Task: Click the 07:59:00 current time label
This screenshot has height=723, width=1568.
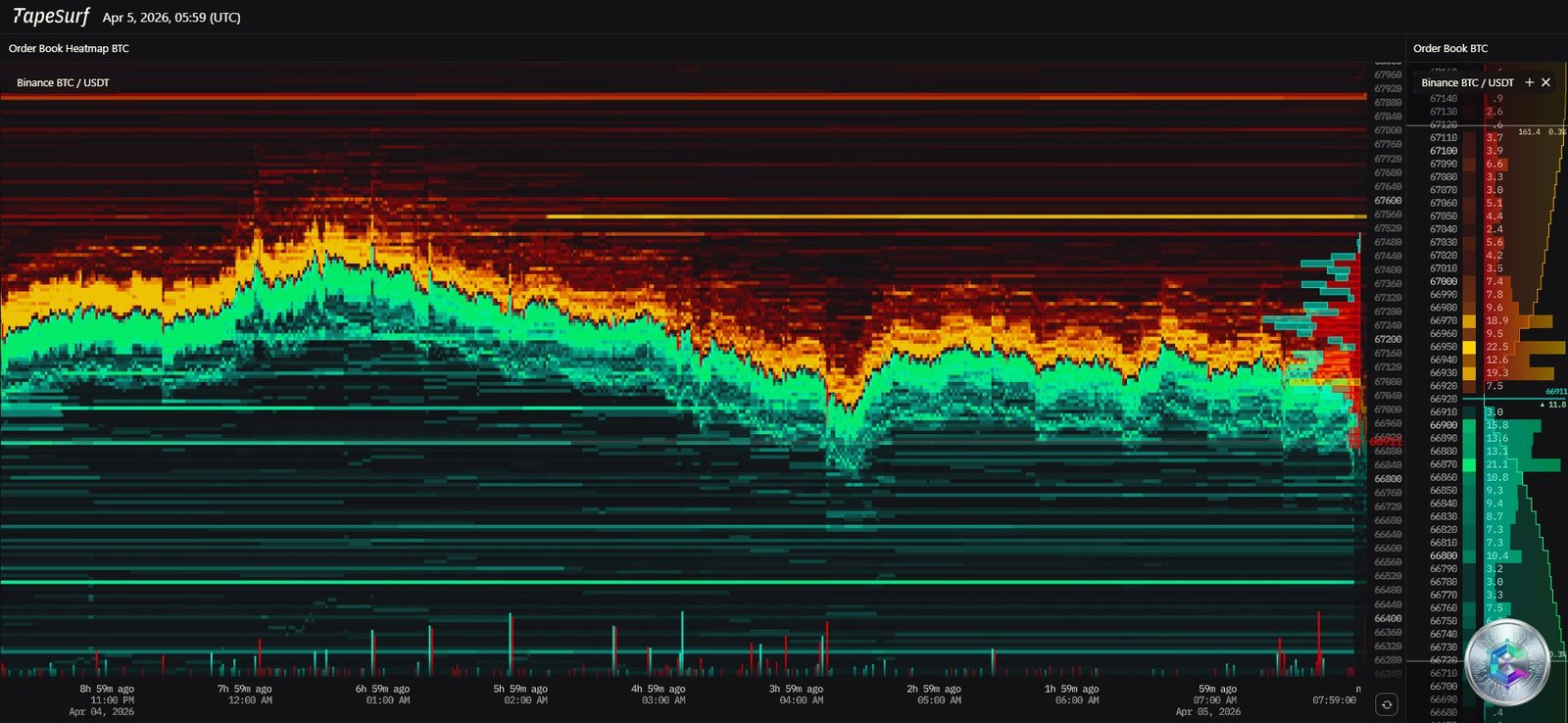Action: click(1334, 700)
